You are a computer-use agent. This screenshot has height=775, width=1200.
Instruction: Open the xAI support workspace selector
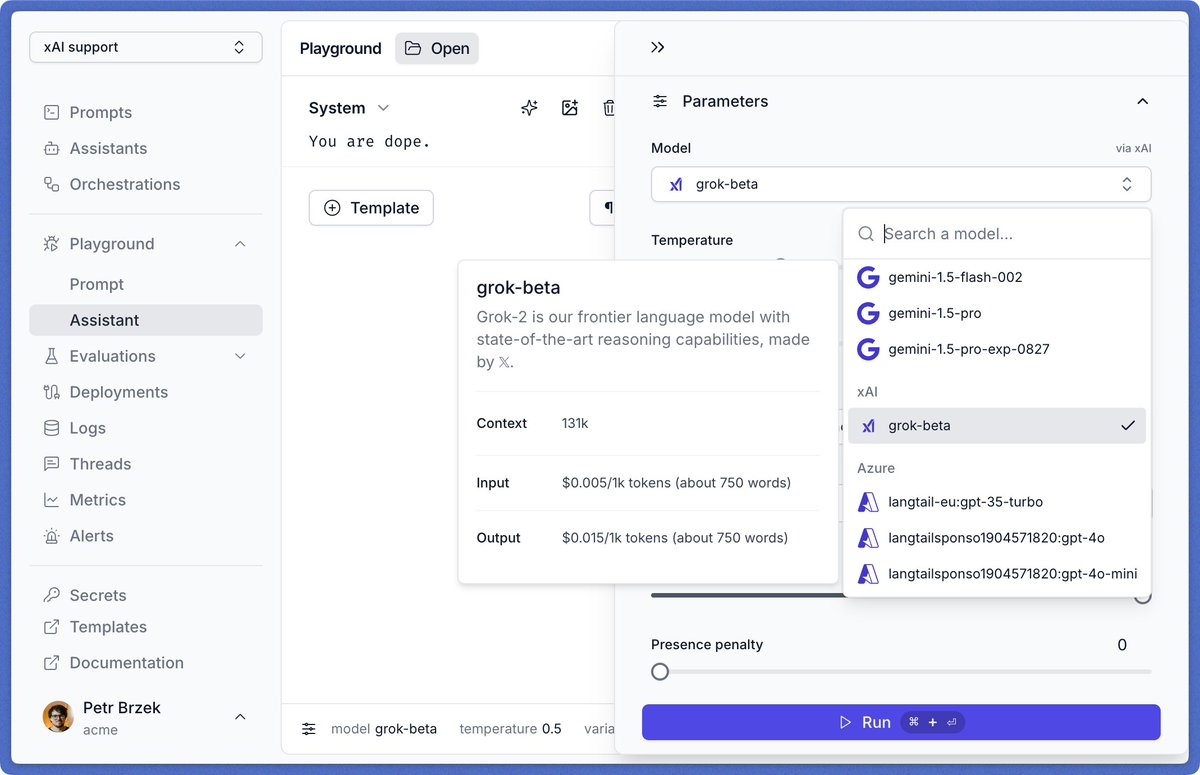click(146, 47)
